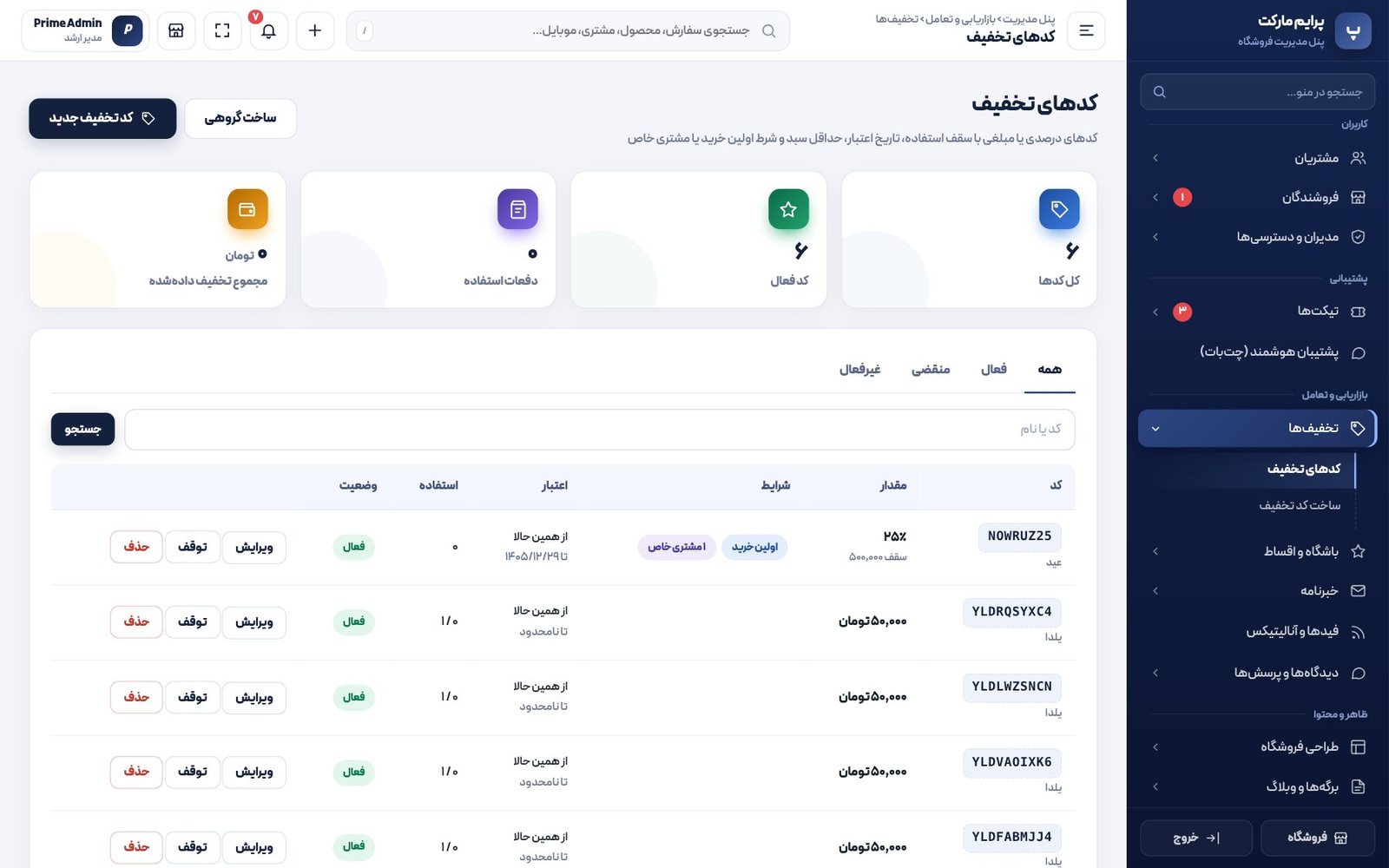
Task: Click the blue tag icon on کل کدها card
Action: (1059, 209)
